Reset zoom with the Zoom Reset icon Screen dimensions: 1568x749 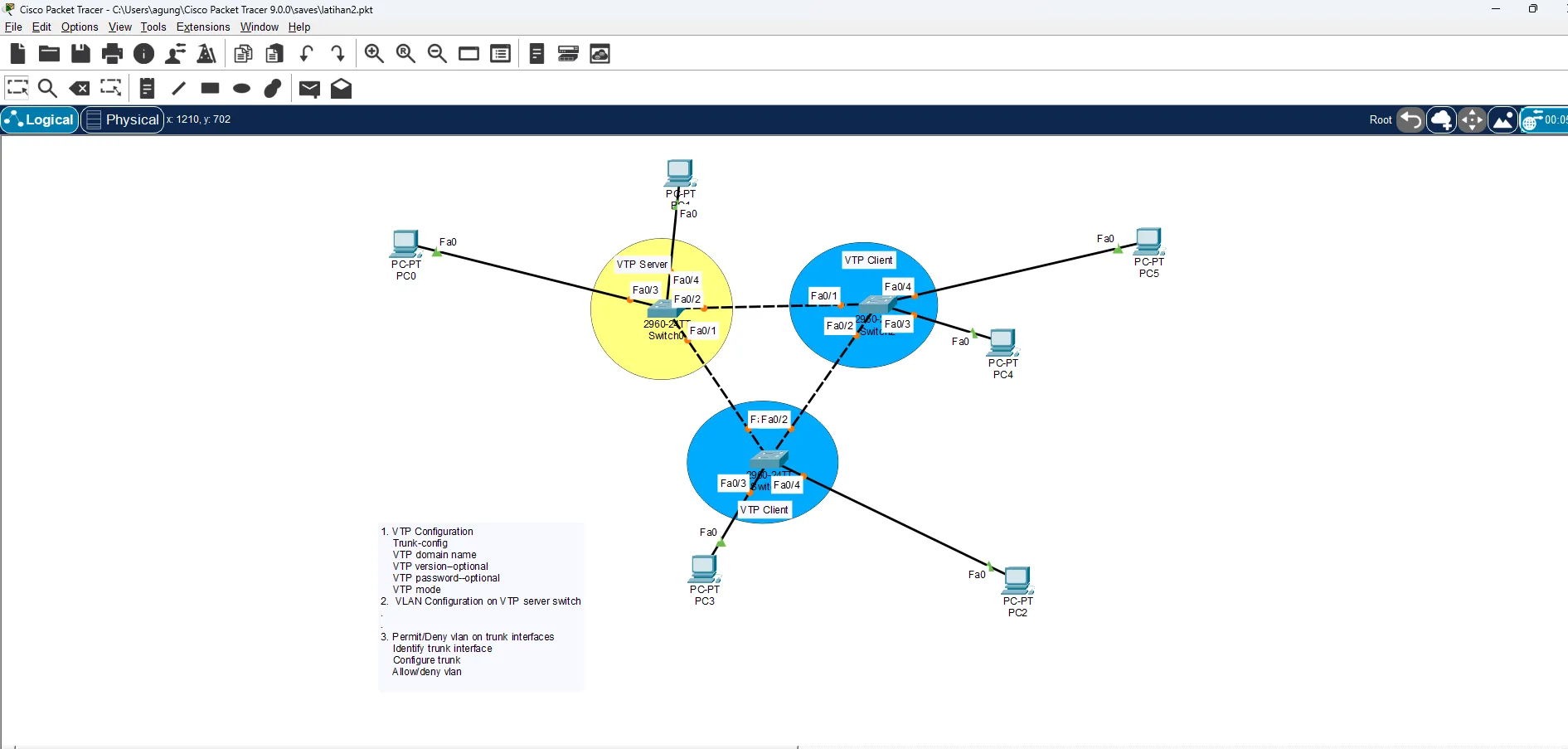pyautogui.click(x=405, y=54)
